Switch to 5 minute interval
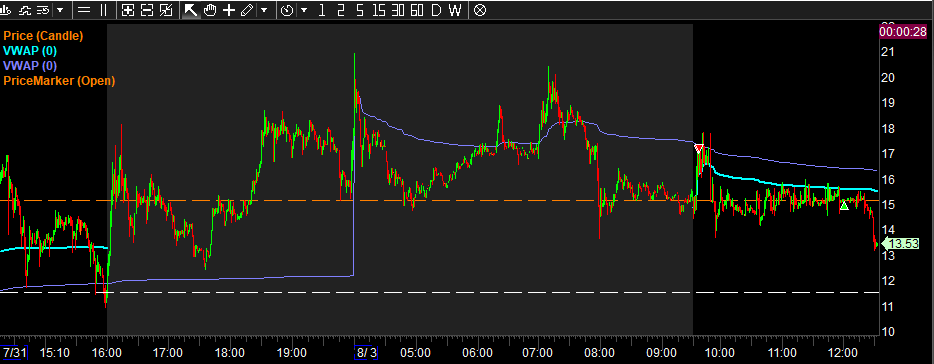 pyautogui.click(x=359, y=10)
